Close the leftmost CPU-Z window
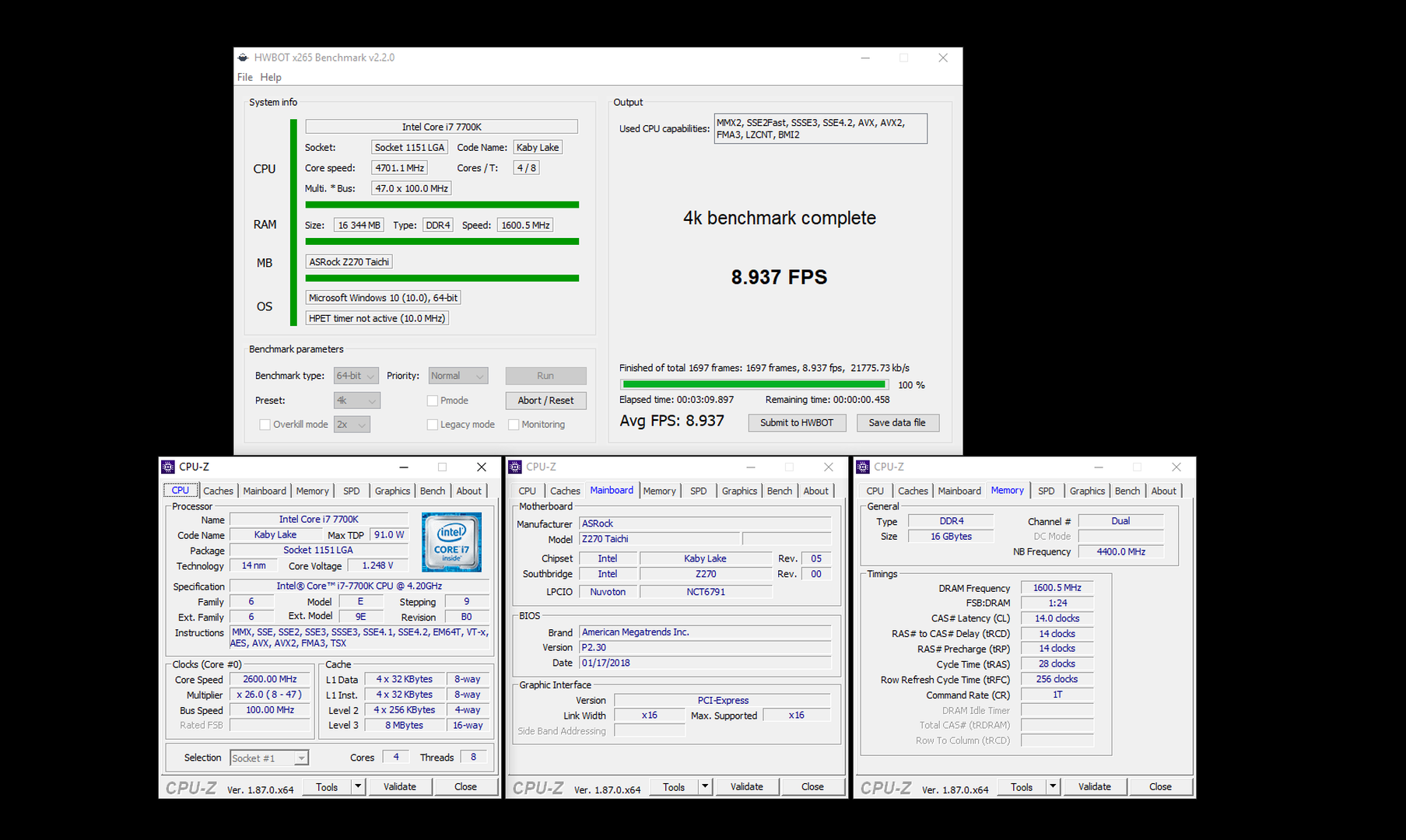The height and width of the screenshot is (840, 1406). tap(482, 467)
